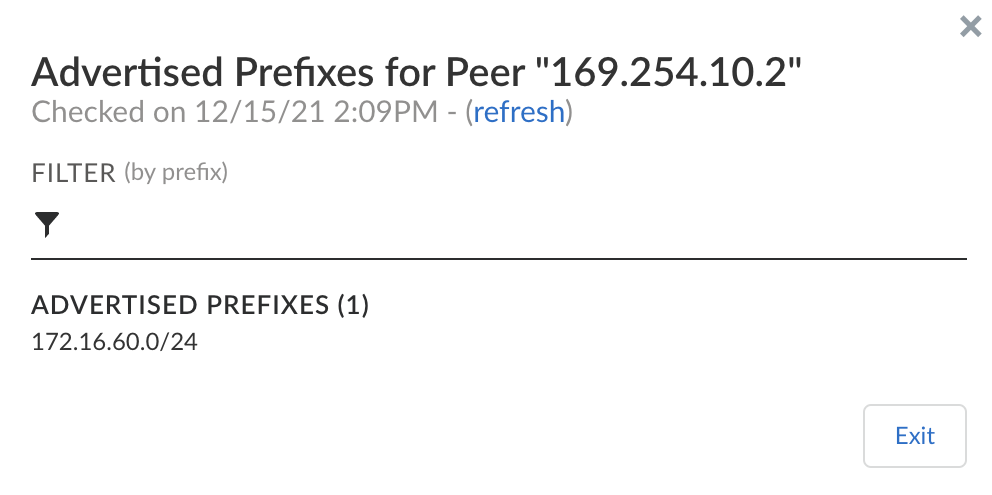Click the FILTER label
Screen dimensions: 992x495
74,173
